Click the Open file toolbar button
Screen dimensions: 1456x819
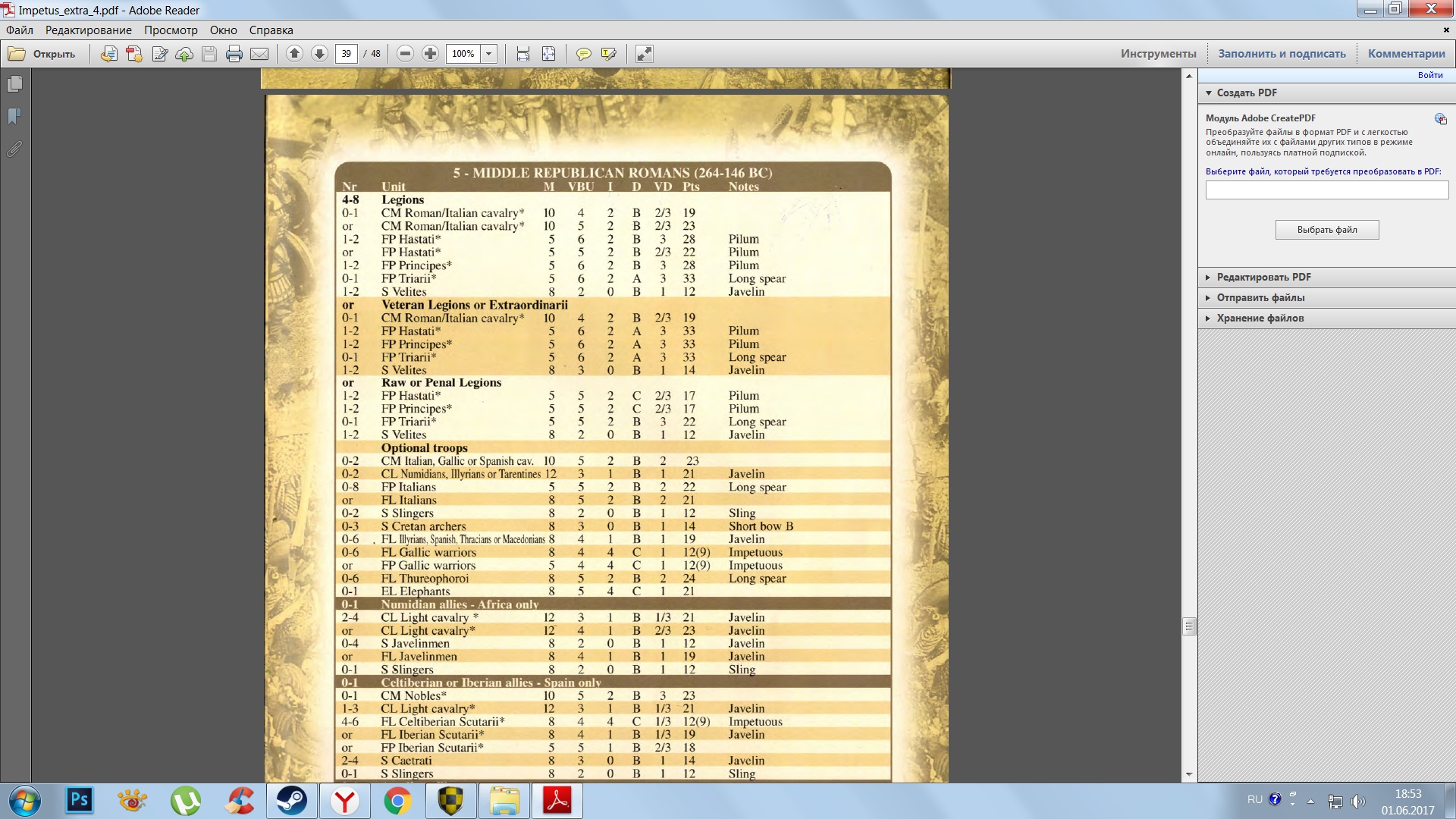(x=42, y=54)
